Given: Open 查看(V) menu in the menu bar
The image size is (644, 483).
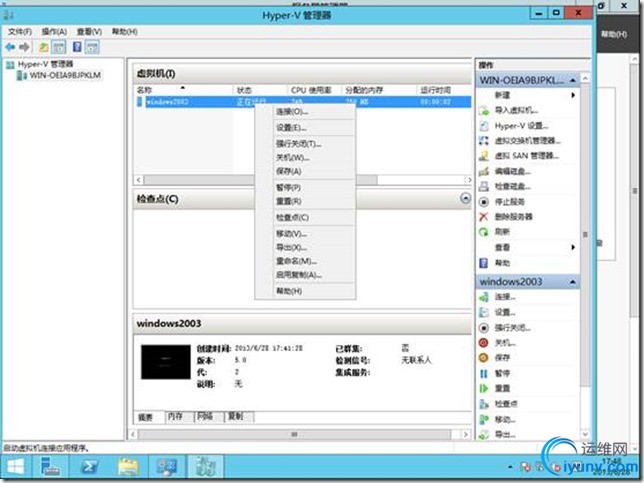Looking at the screenshot, I should point(89,32).
